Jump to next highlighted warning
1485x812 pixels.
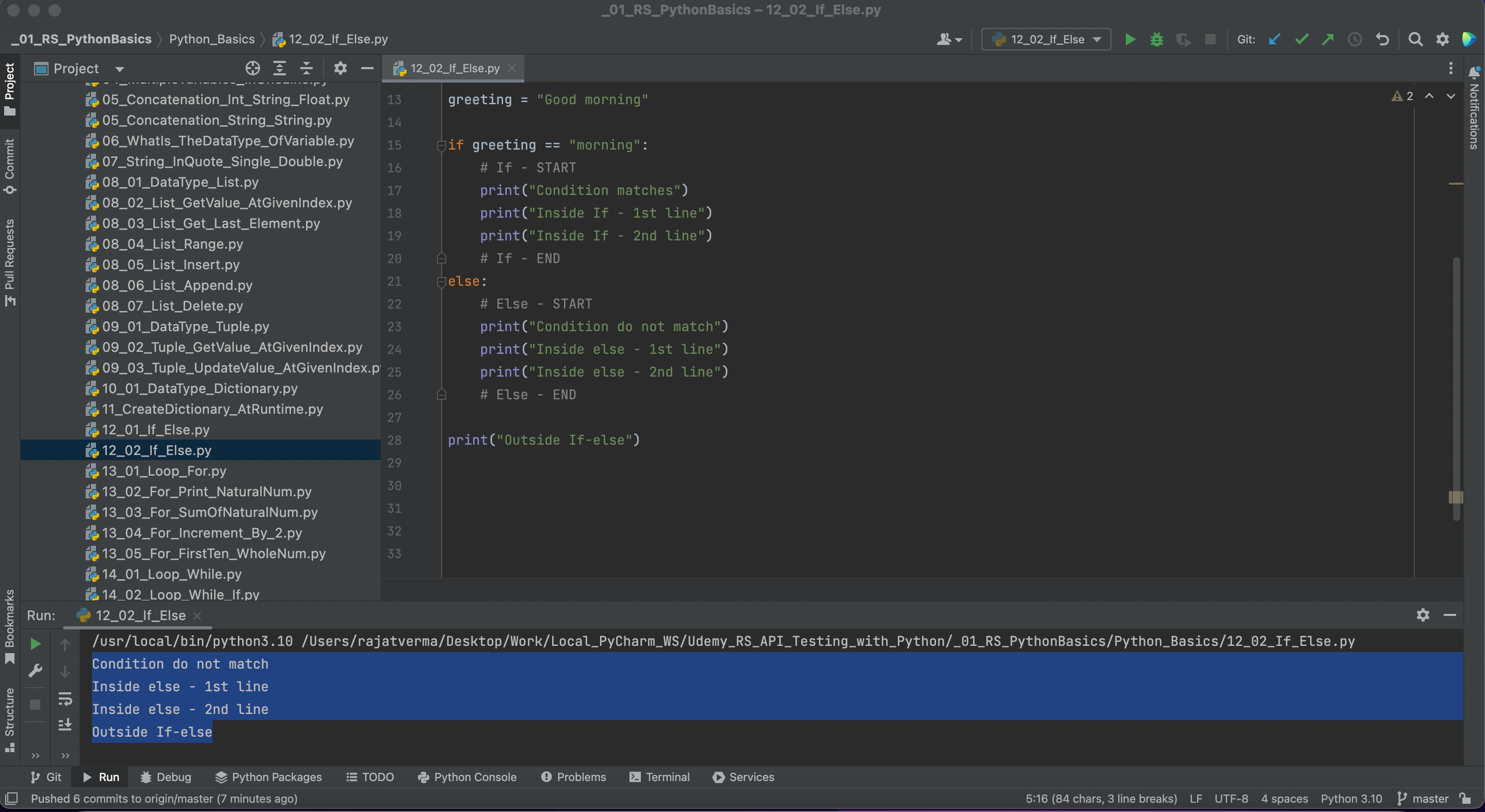(x=1450, y=96)
